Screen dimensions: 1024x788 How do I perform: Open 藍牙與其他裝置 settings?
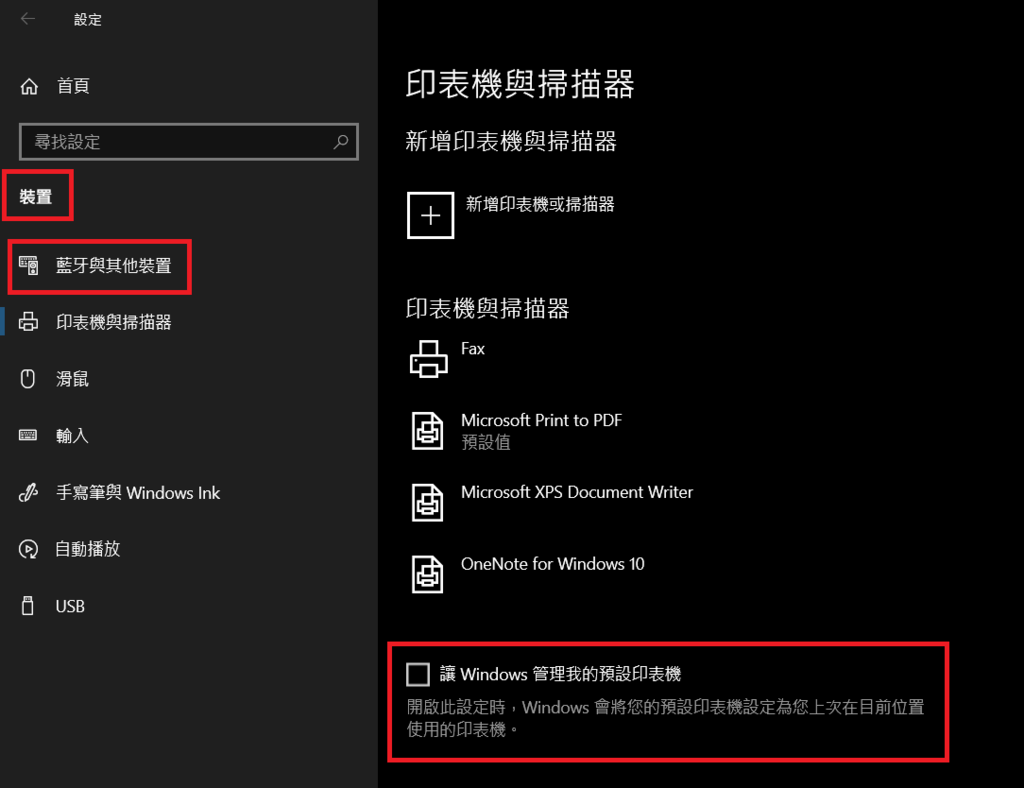point(113,266)
